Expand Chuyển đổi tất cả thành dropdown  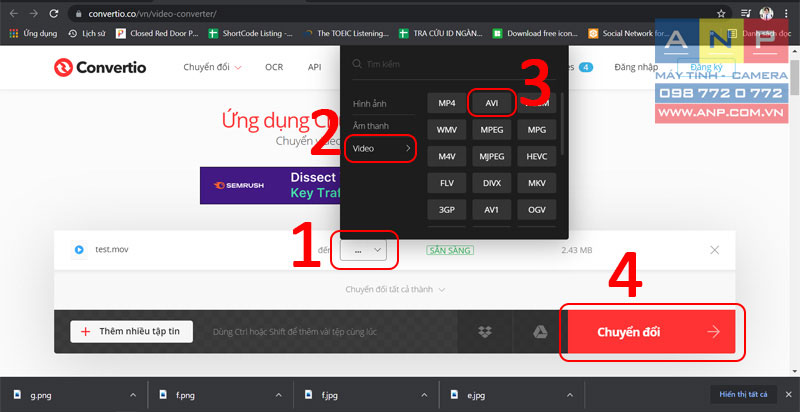tap(395, 289)
